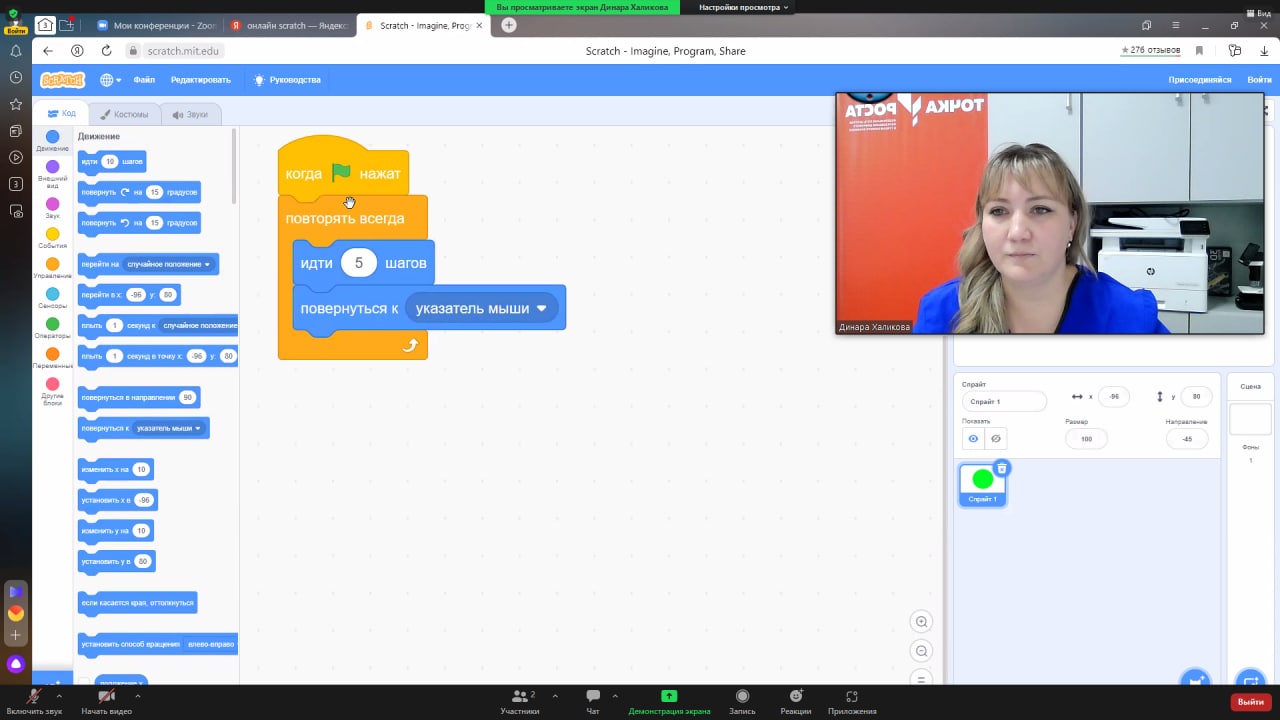Click Войти in Scratch header

(x=1259, y=80)
